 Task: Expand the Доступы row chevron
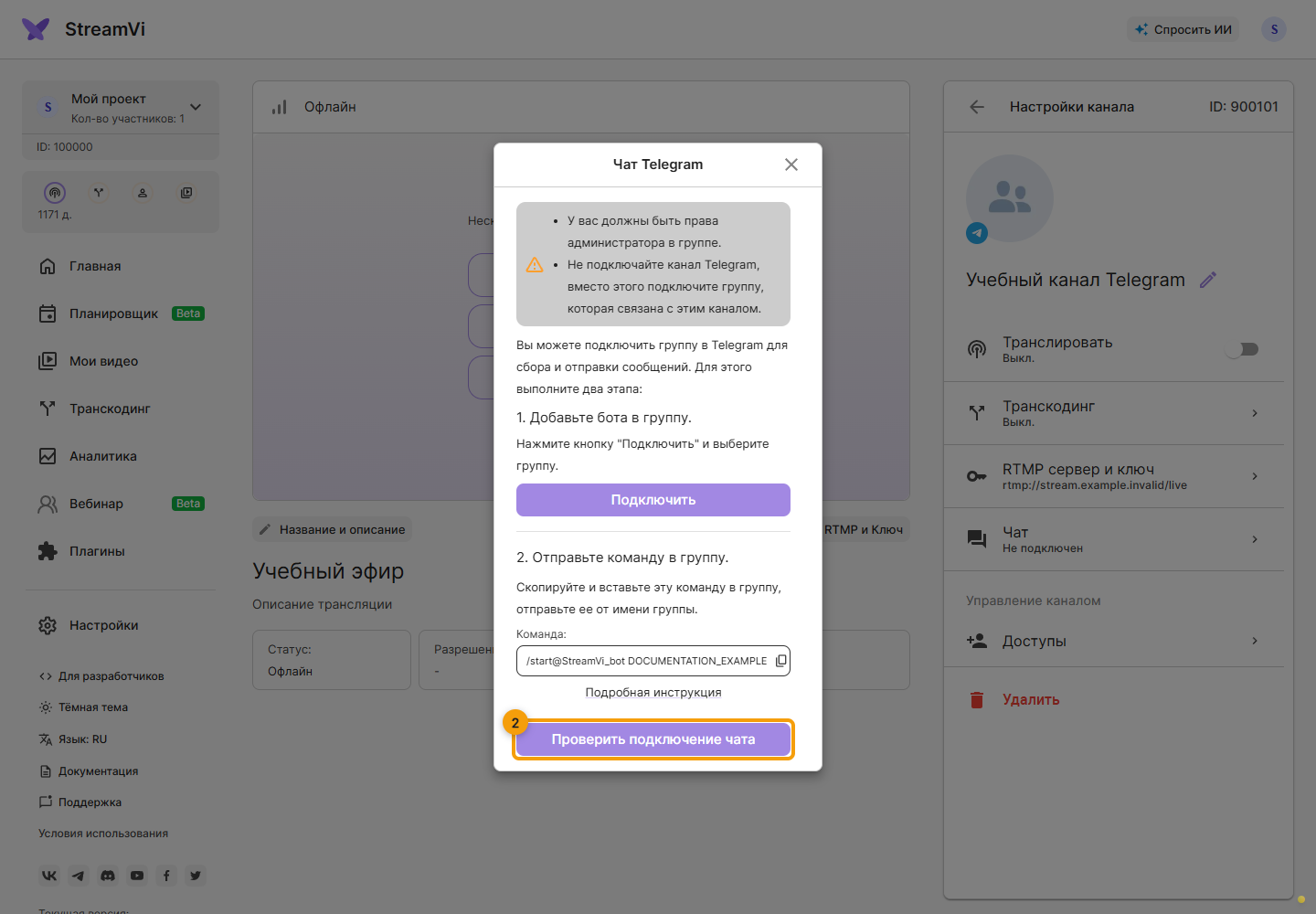click(x=1255, y=641)
